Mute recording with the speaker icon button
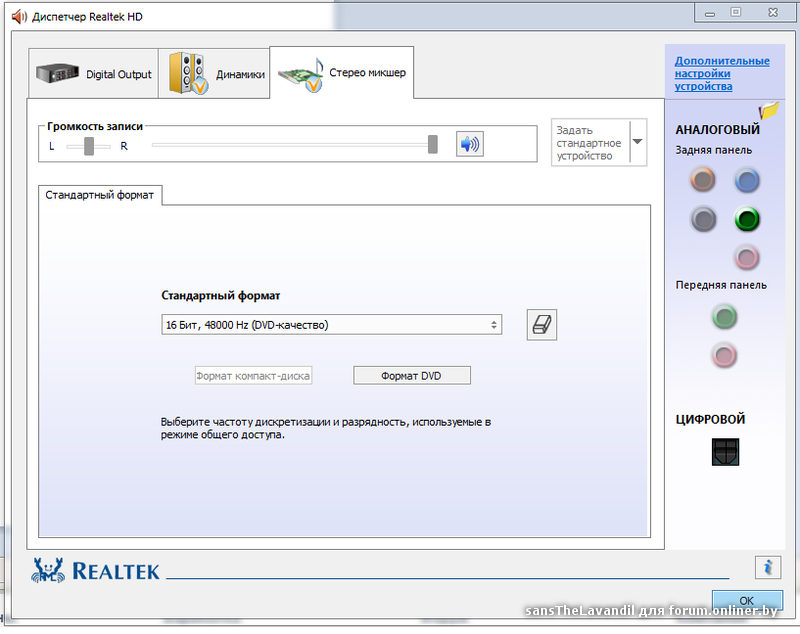The image size is (800, 634). pyautogui.click(x=469, y=144)
